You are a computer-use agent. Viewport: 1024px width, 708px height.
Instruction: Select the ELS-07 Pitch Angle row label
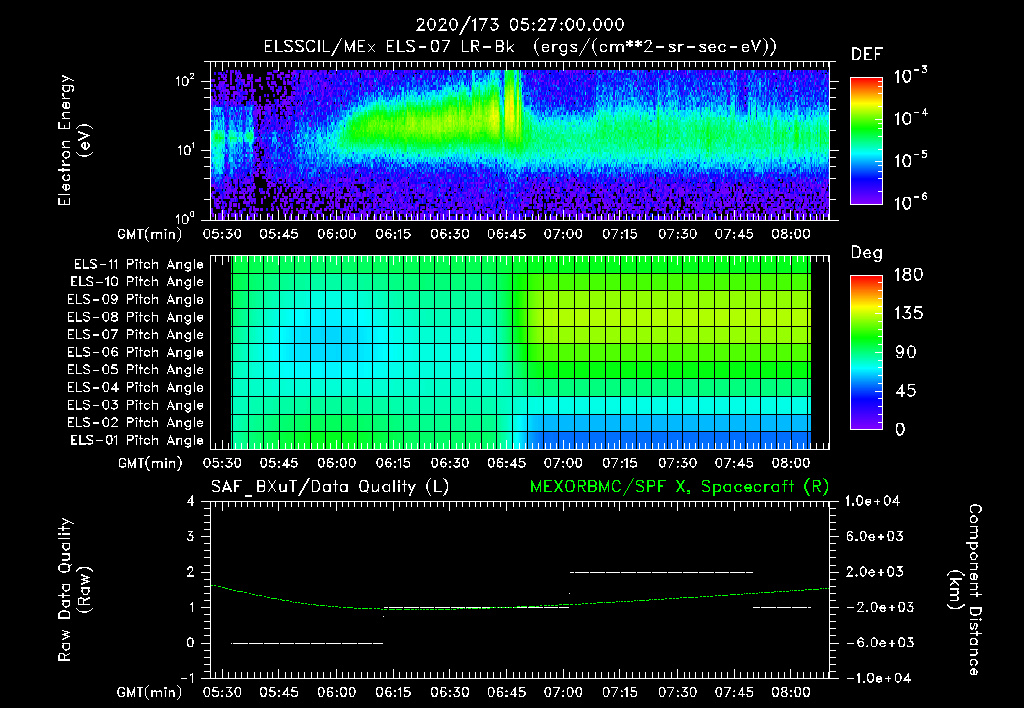(x=136, y=334)
